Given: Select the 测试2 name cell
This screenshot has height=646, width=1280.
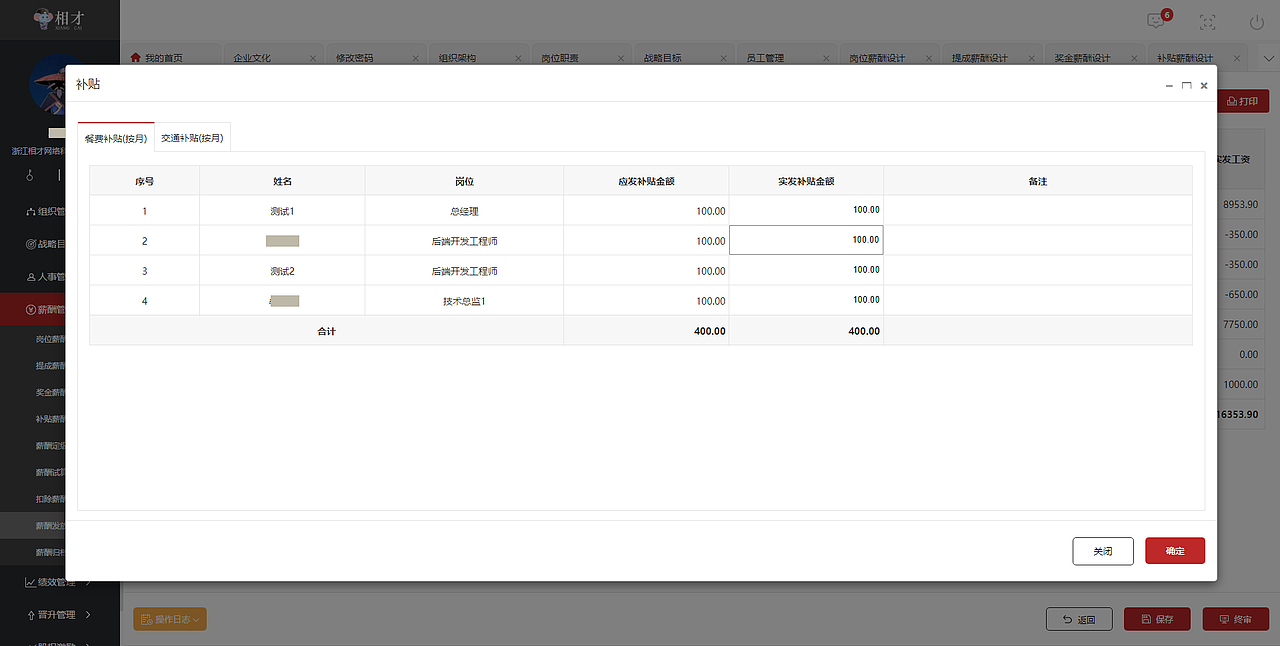Looking at the screenshot, I should 282,271.
